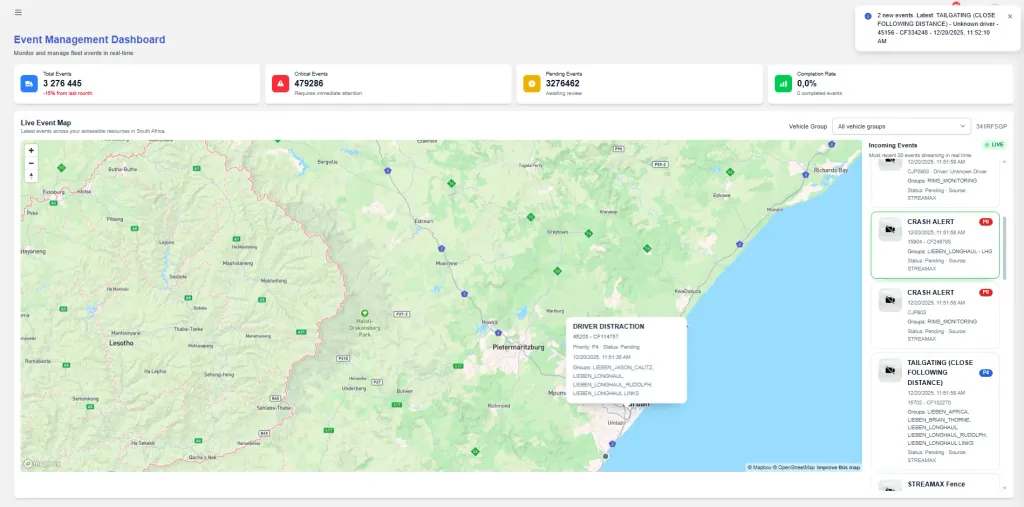
Task: Click the Improve this map link
Action: tap(839, 467)
